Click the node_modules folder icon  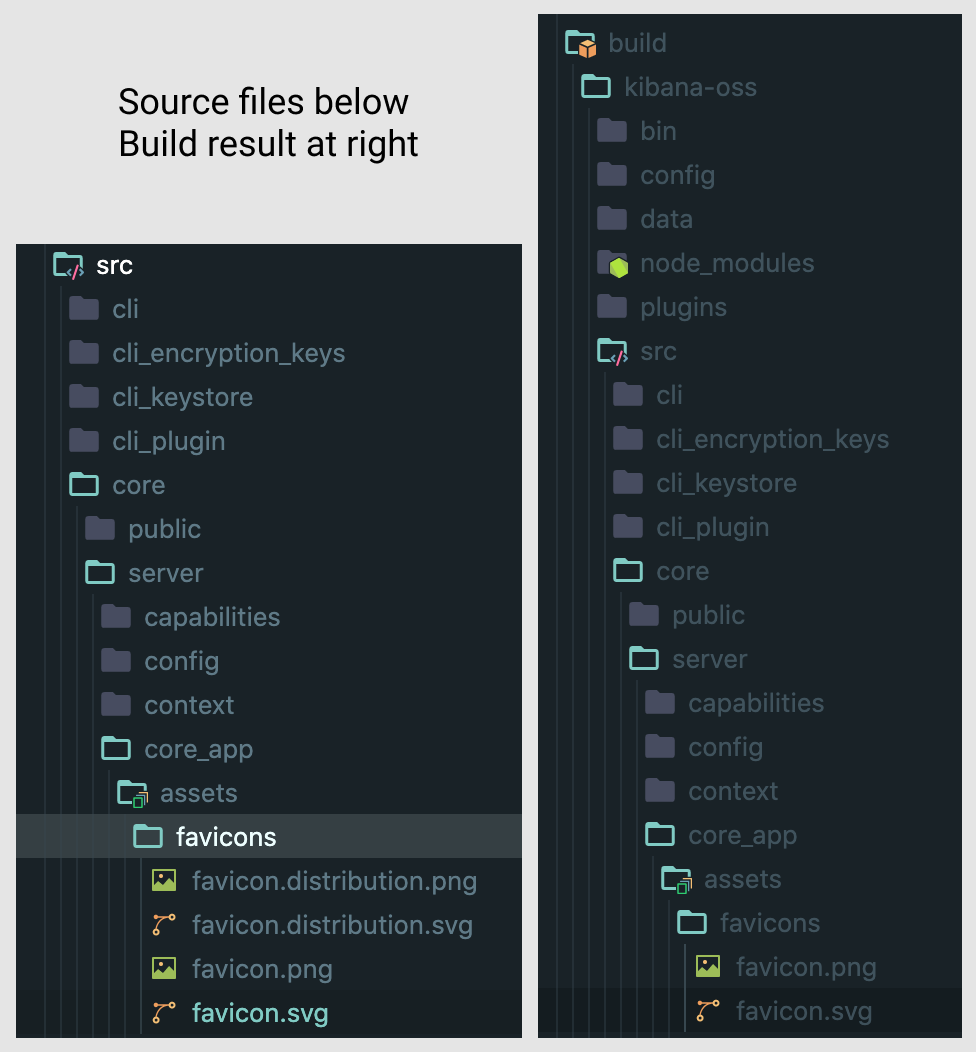(x=612, y=264)
